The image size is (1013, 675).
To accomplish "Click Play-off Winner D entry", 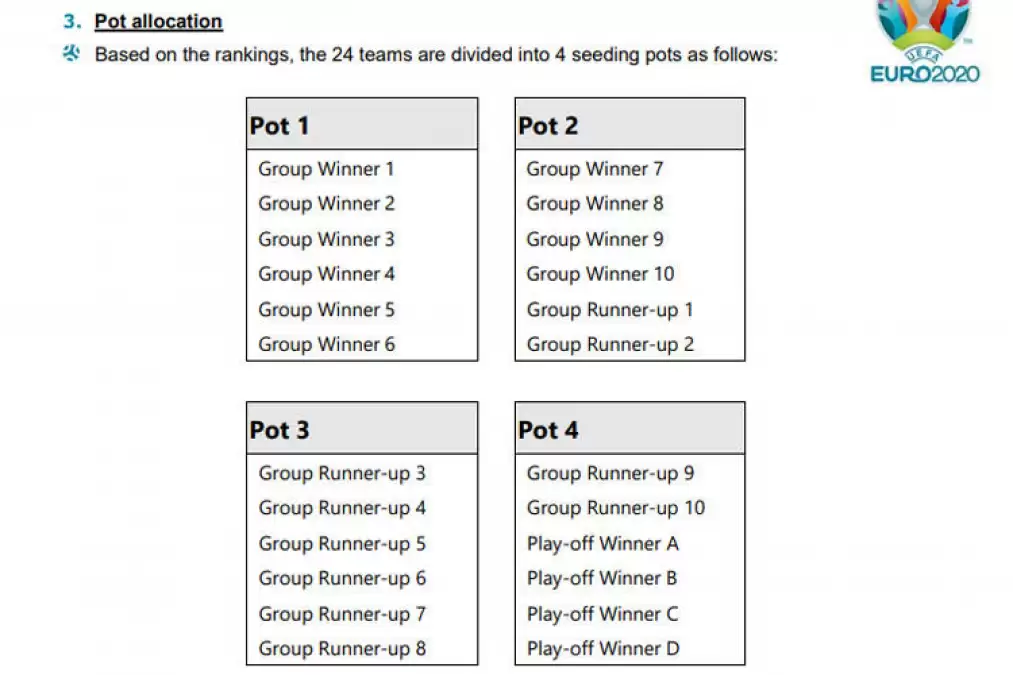I will [603, 648].
